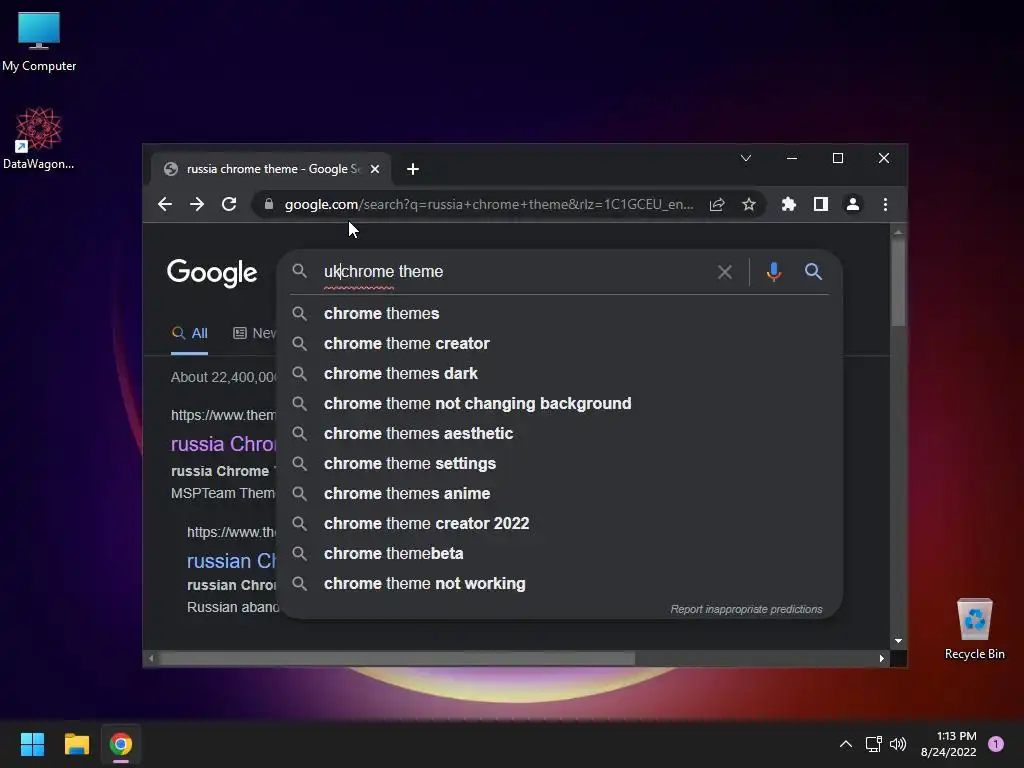Click the scroll down arrow

click(x=899, y=641)
